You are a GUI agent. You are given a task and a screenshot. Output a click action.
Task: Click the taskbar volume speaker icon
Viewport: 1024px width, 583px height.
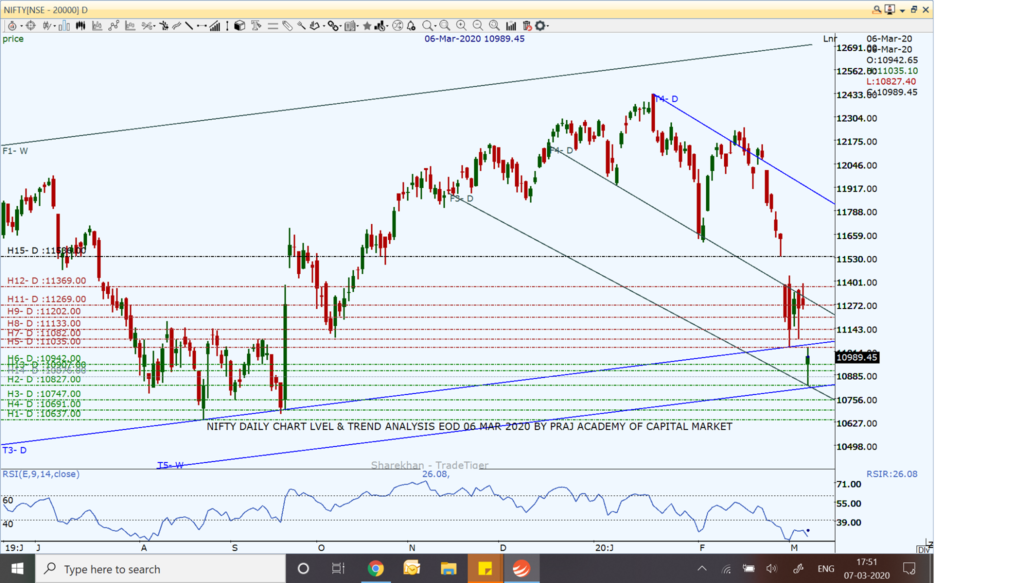click(772, 569)
